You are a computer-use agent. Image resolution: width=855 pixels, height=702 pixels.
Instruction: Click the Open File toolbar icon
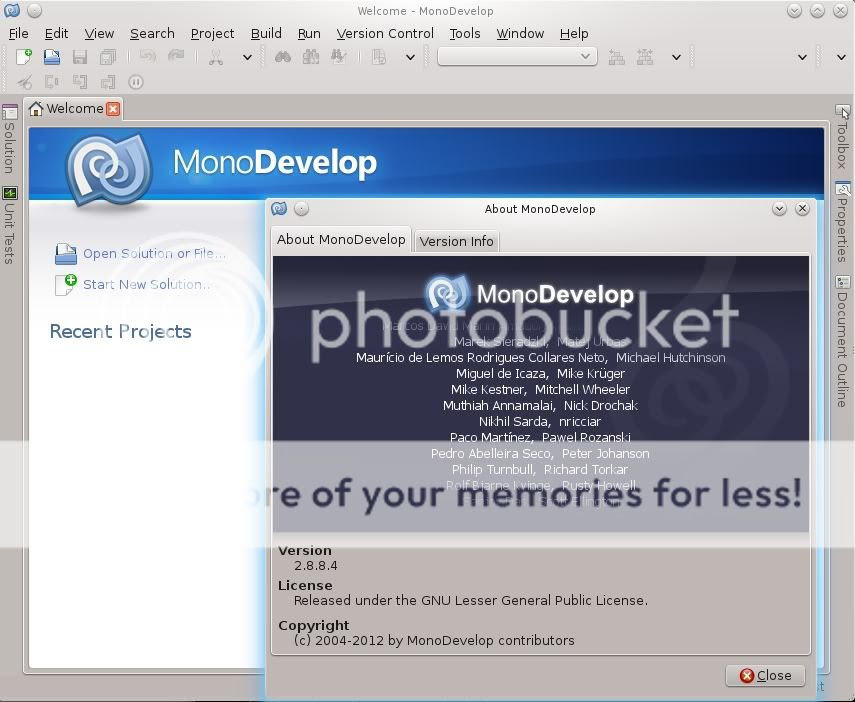(52, 57)
